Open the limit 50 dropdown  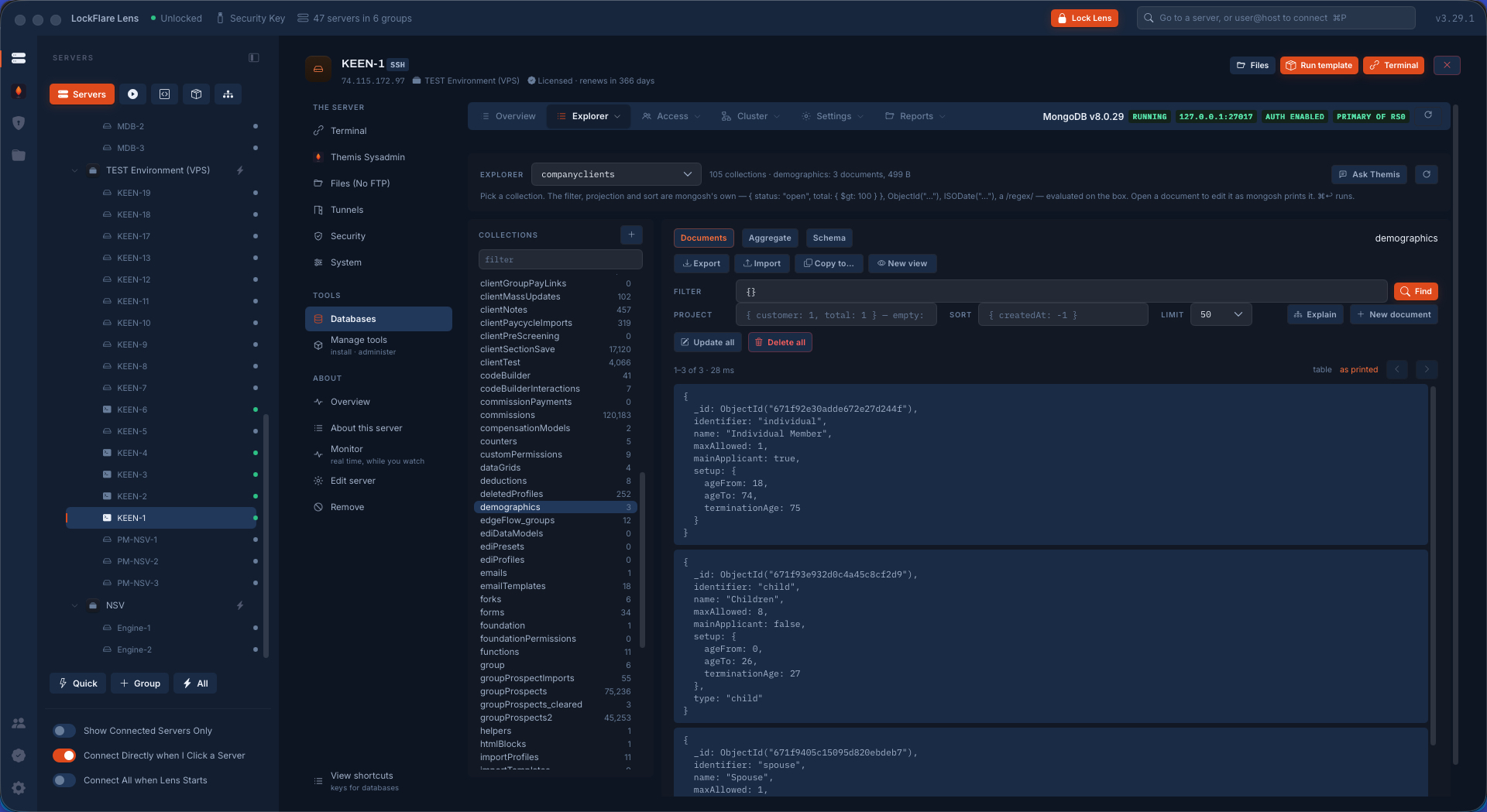pyautogui.click(x=1221, y=314)
